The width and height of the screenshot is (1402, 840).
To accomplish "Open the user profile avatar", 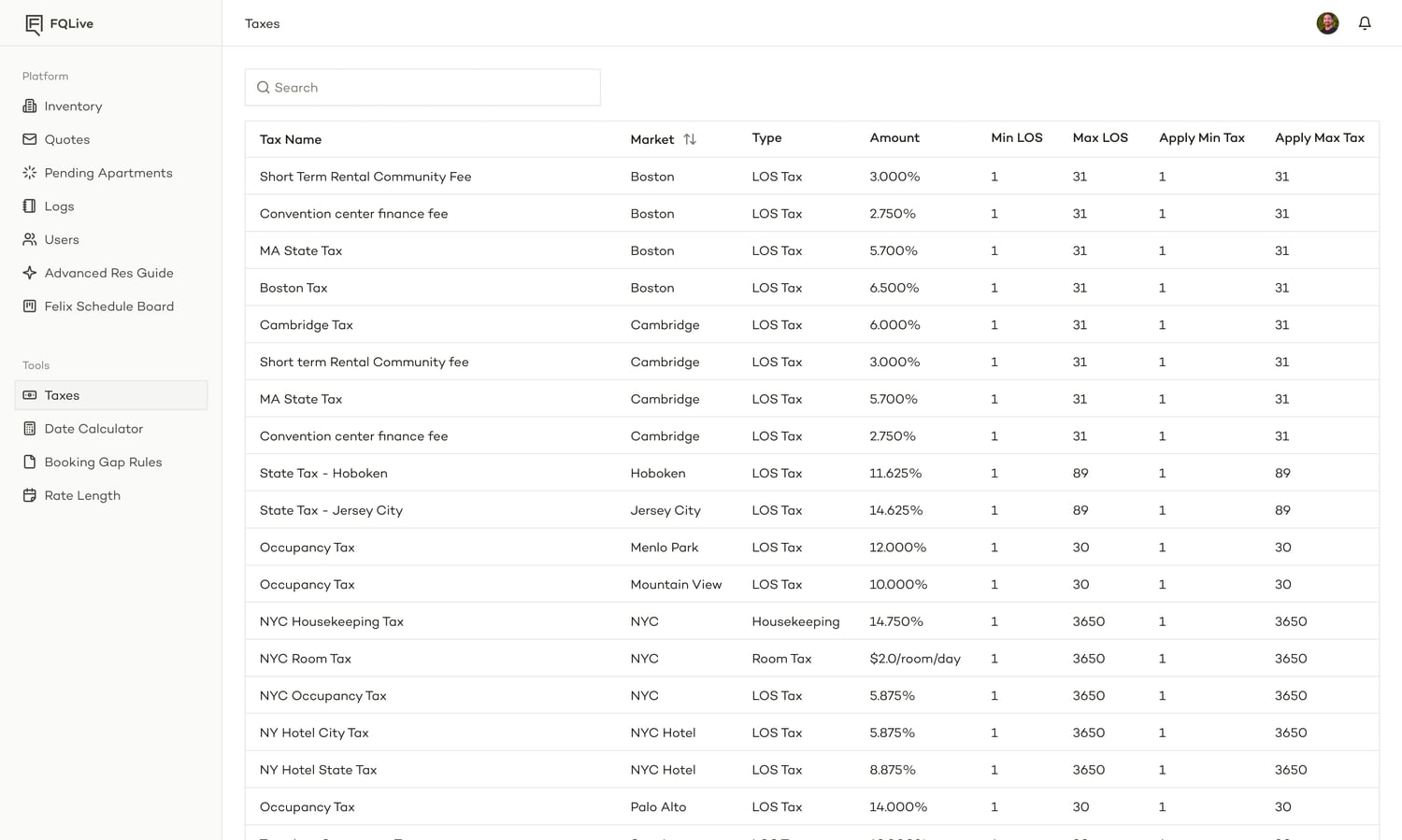I will tap(1327, 23).
